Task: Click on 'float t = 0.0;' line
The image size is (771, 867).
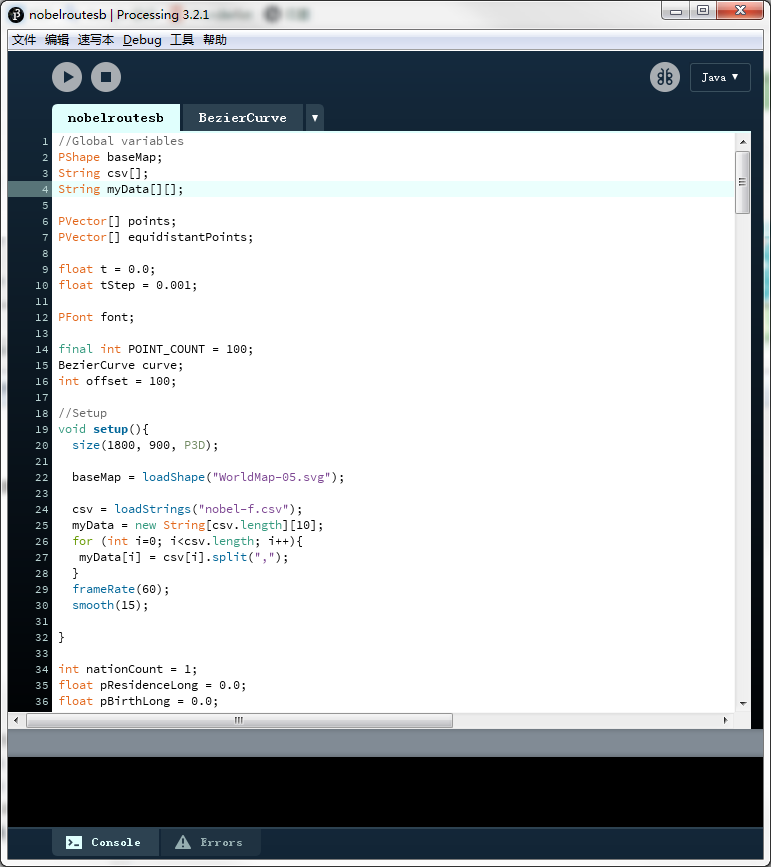Action: point(107,269)
